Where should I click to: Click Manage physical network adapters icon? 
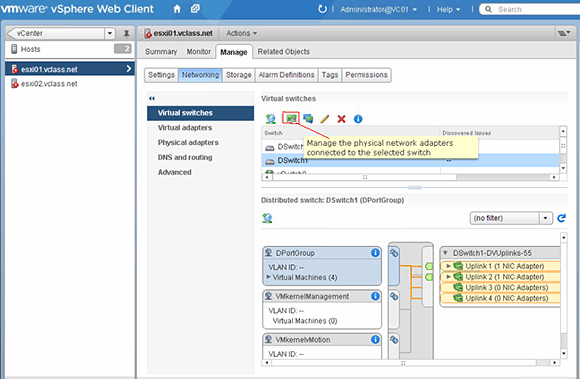click(291, 118)
